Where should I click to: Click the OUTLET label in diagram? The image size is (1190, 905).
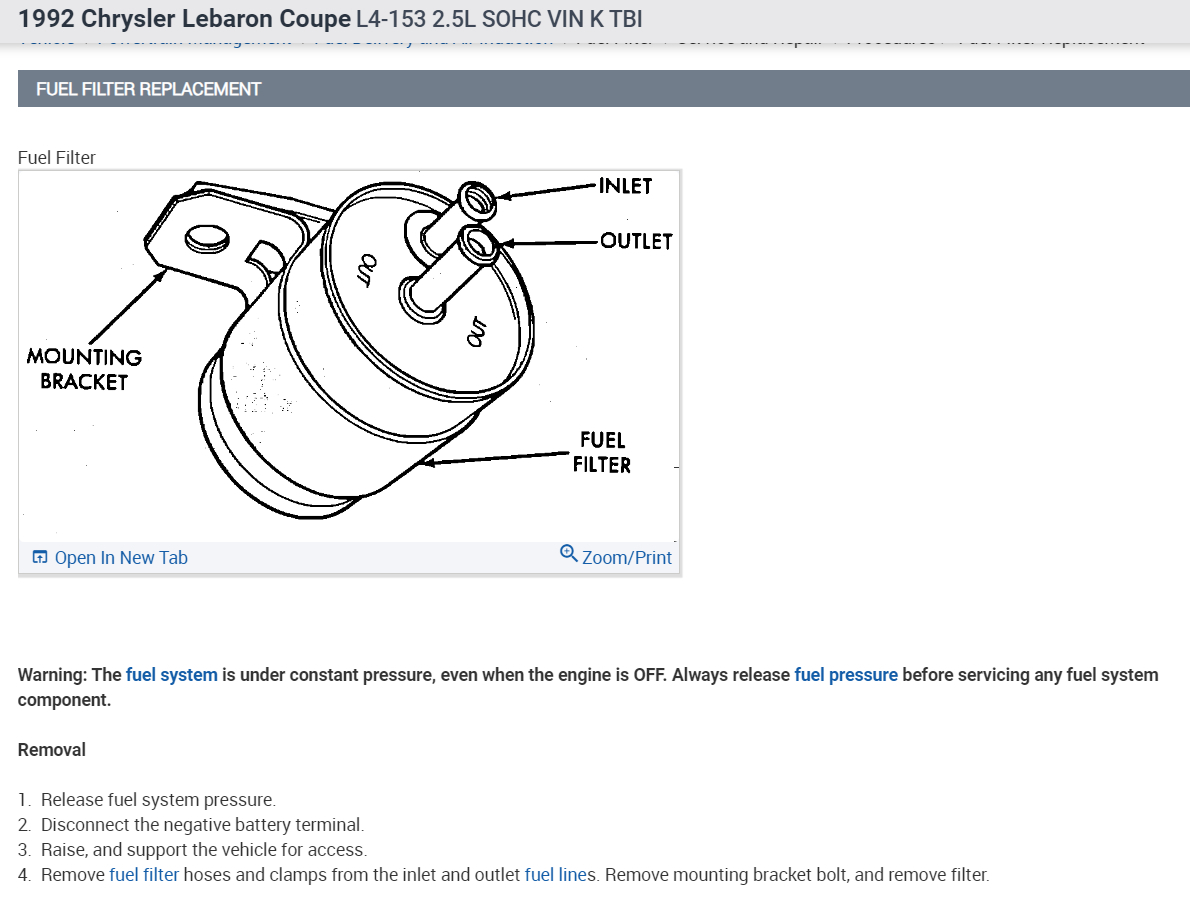click(x=636, y=241)
